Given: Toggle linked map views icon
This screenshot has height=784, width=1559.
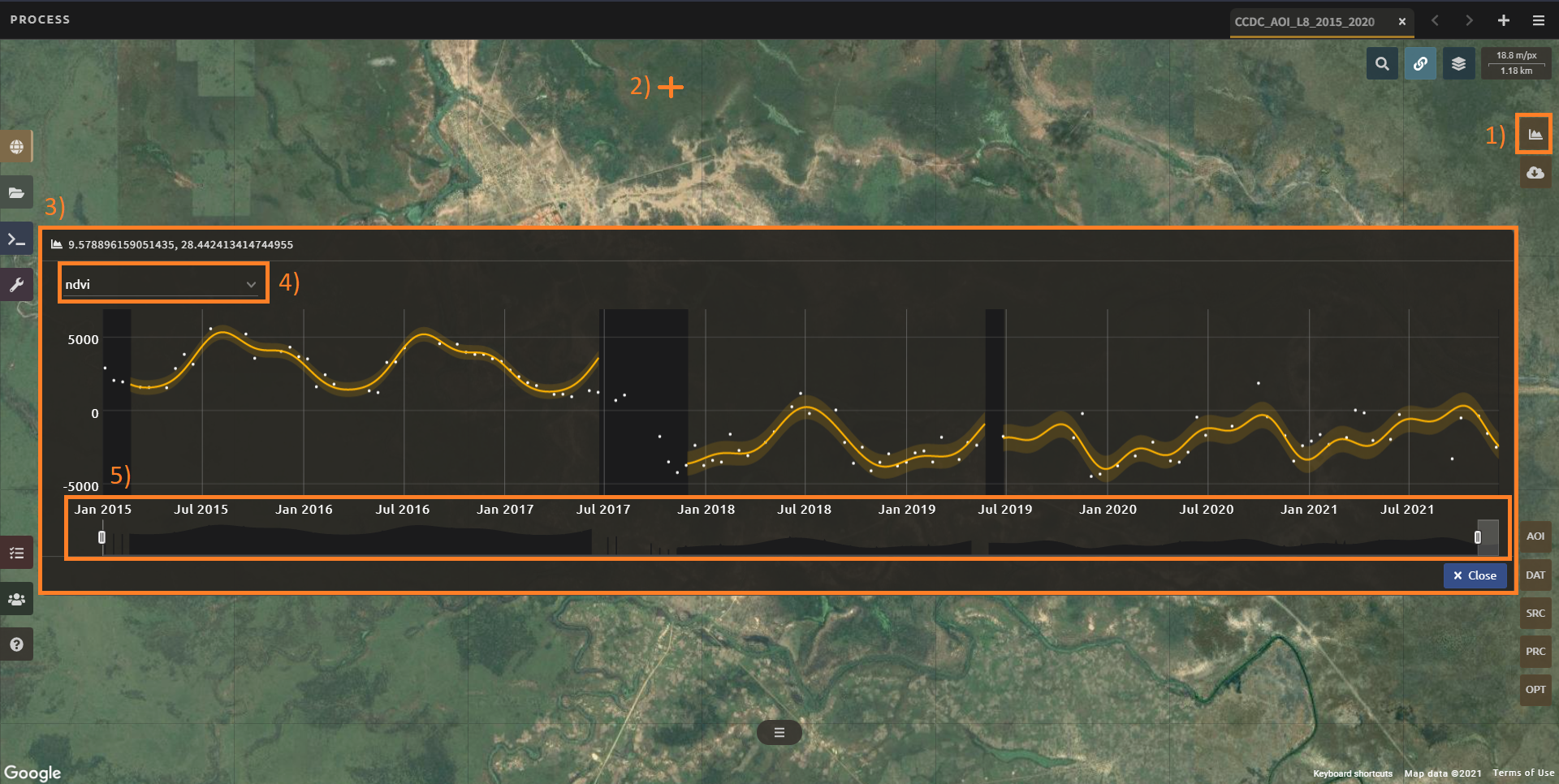Looking at the screenshot, I should [1420, 63].
